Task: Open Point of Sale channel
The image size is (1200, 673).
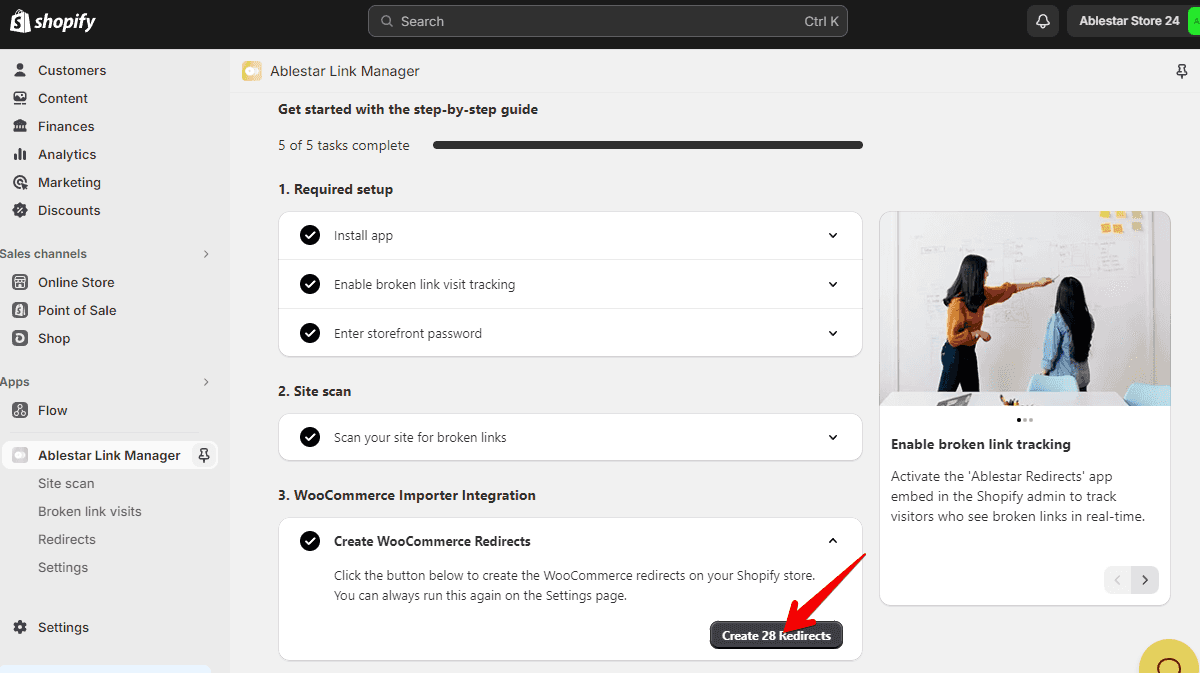Action: click(x=77, y=310)
